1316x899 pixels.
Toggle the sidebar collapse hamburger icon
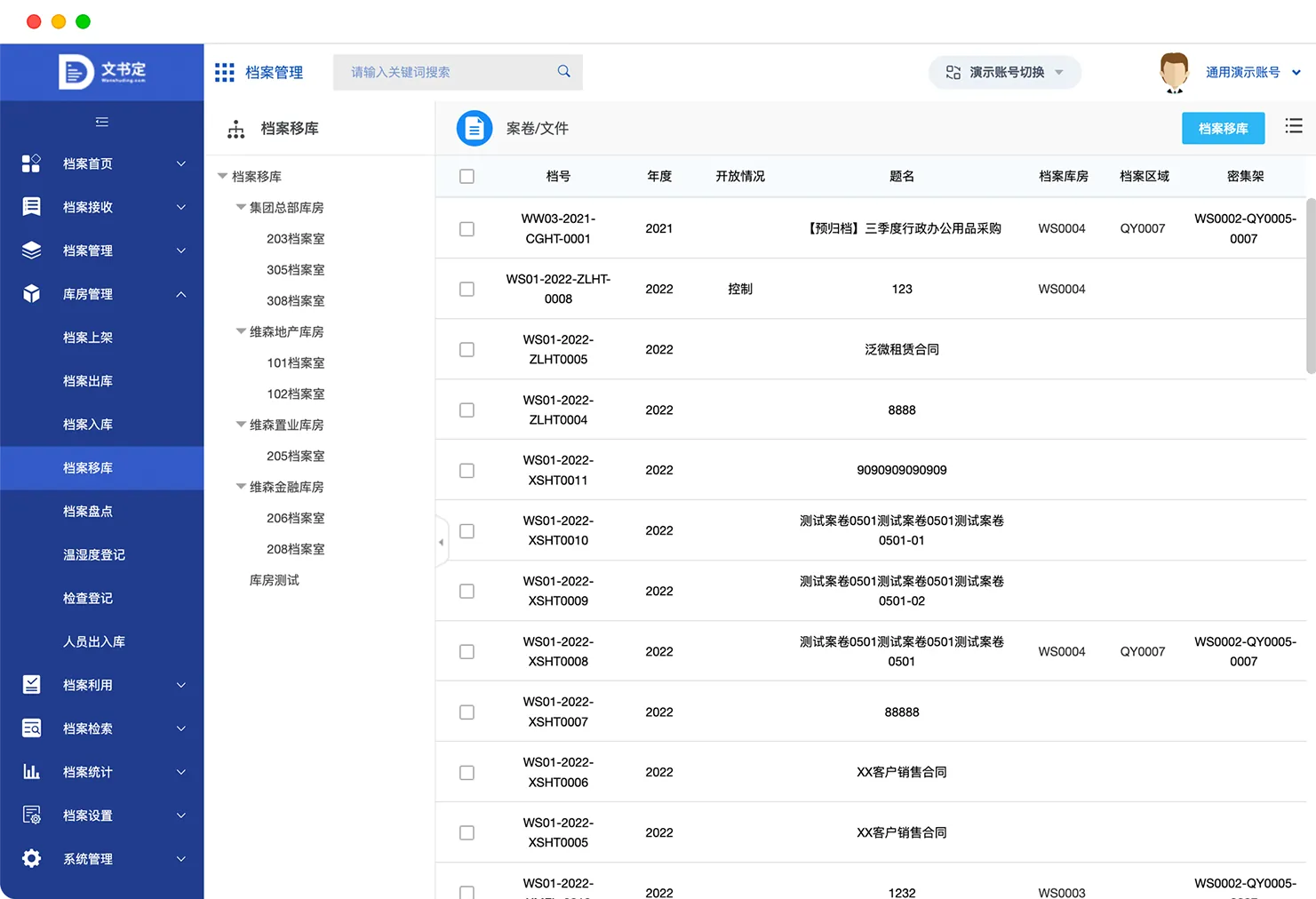point(102,122)
